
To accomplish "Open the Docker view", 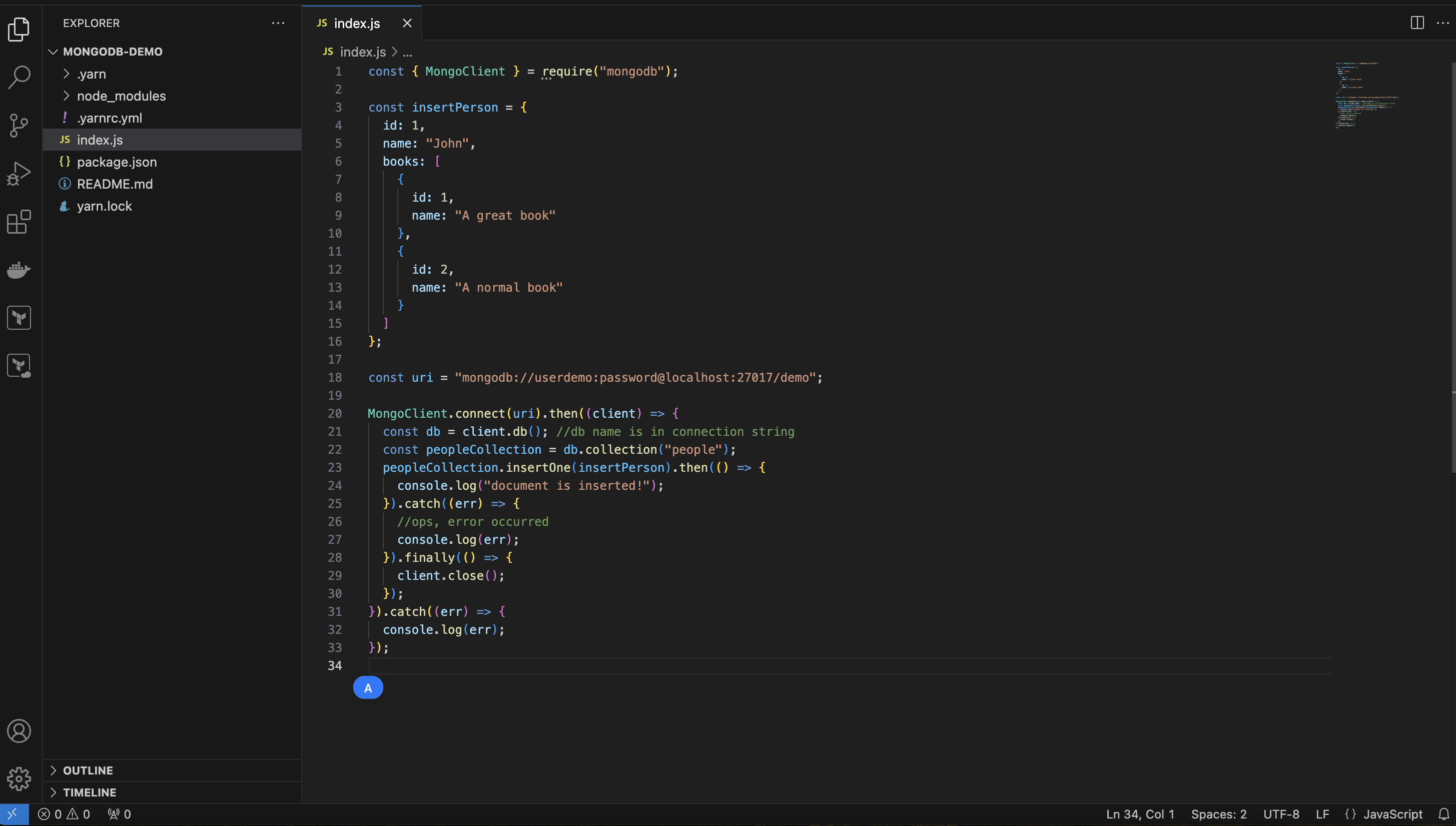I will tap(19, 270).
